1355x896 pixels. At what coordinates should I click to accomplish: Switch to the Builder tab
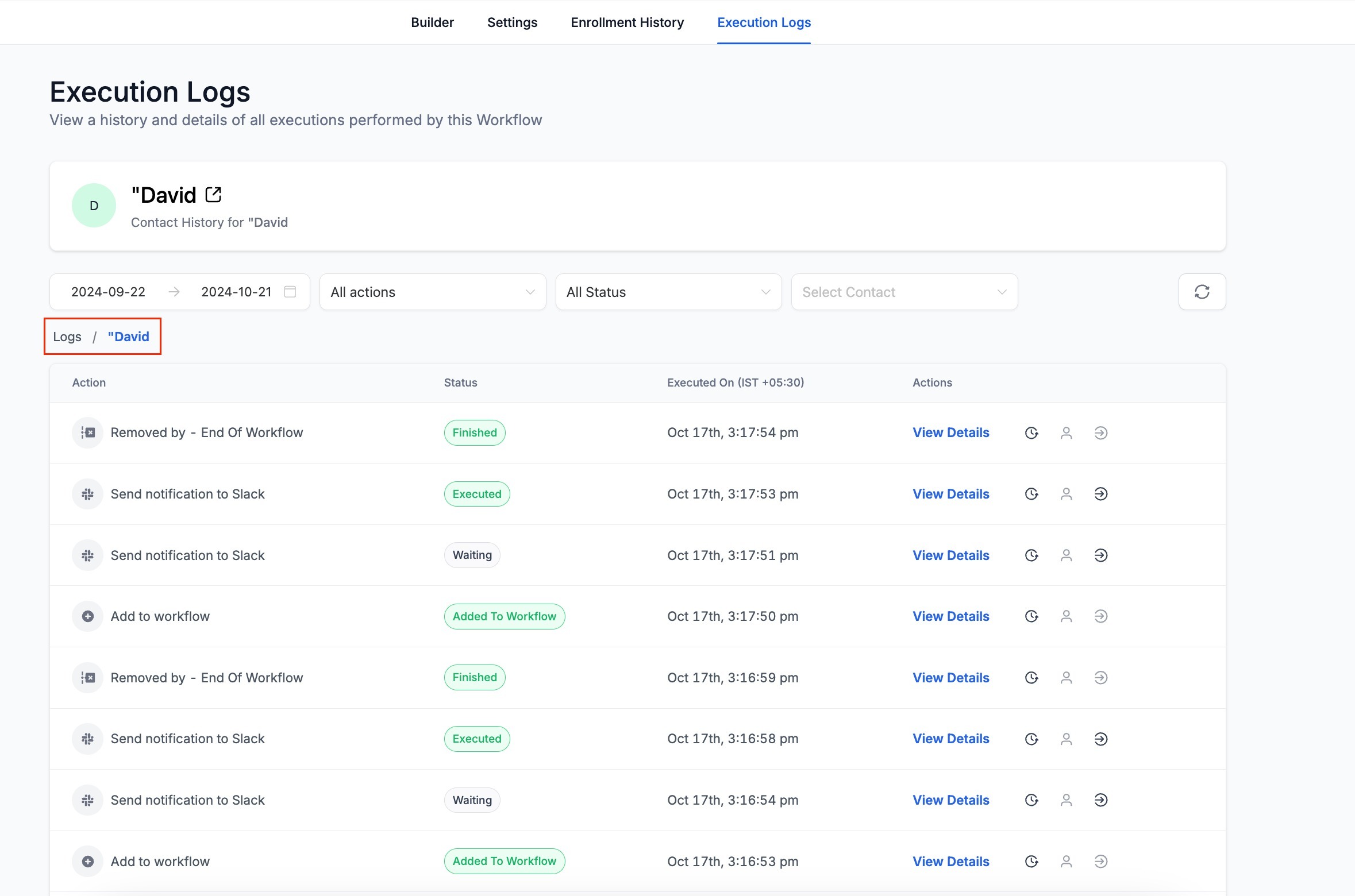point(432,22)
